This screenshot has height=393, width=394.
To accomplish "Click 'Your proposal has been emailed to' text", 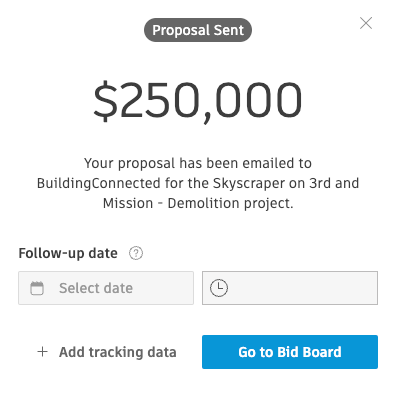I will (198, 163).
